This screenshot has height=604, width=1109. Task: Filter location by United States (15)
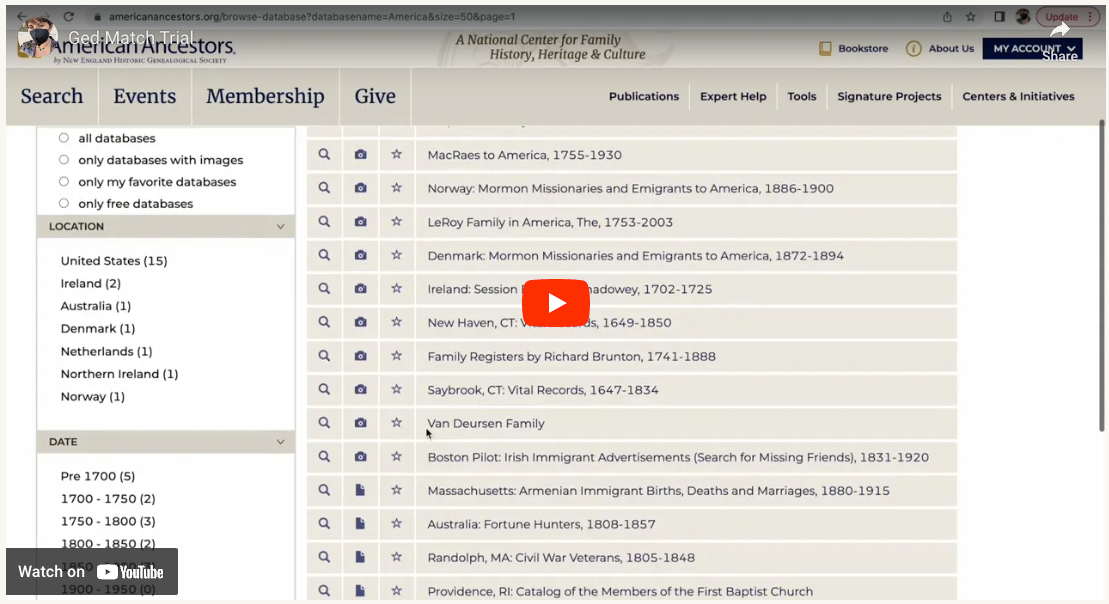pyautogui.click(x=114, y=261)
